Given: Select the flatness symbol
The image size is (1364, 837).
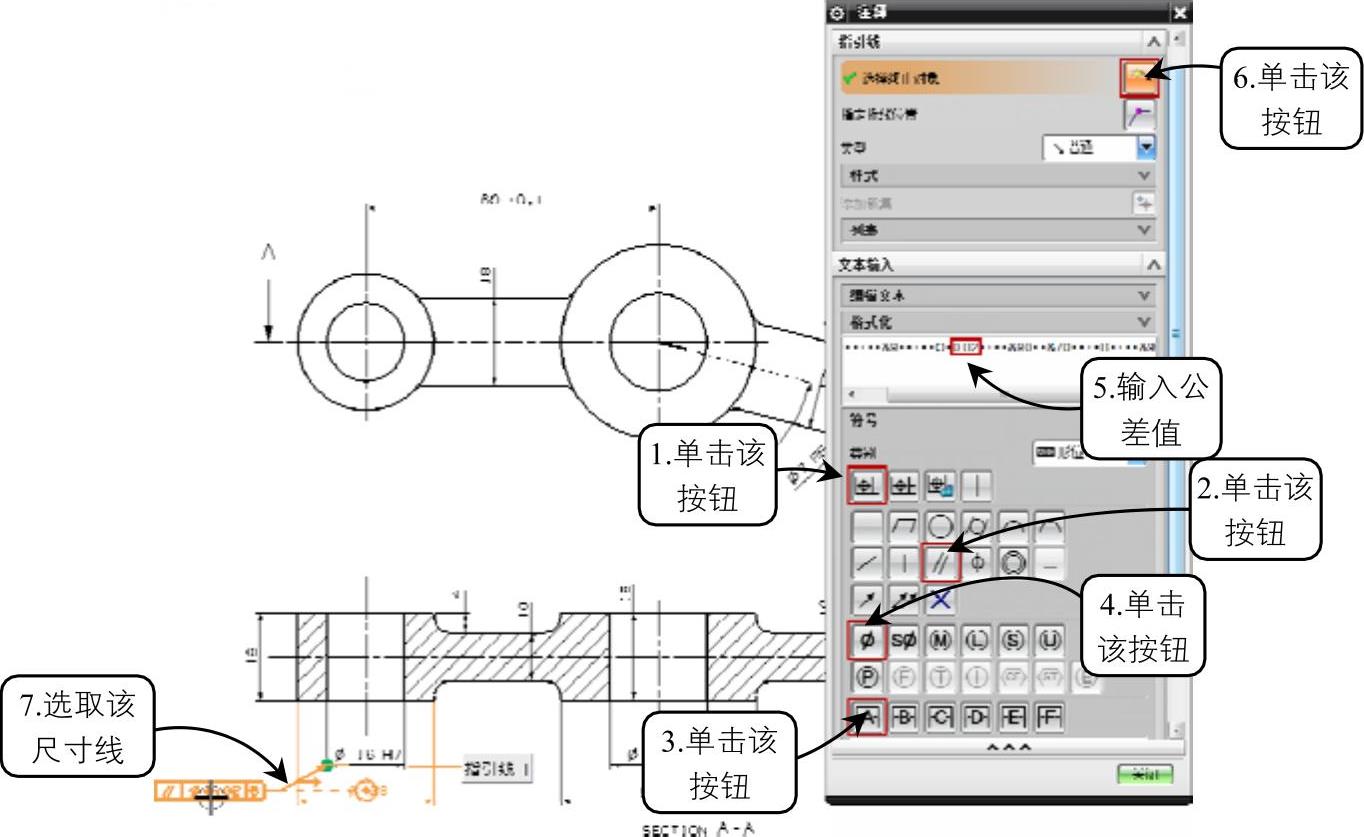Looking at the screenshot, I should coord(904,526).
